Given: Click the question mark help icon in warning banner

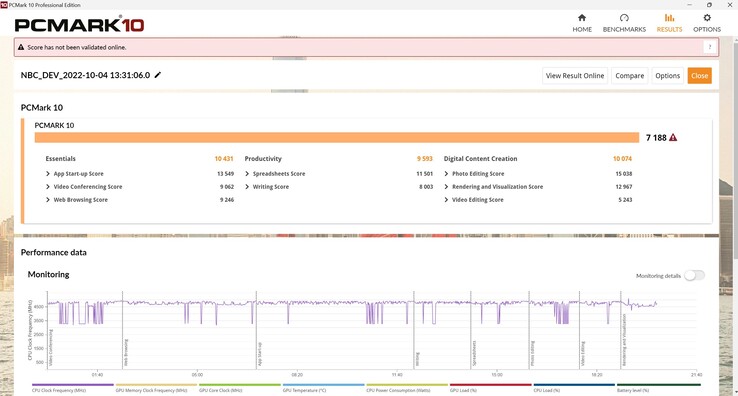Looking at the screenshot, I should click(710, 47).
